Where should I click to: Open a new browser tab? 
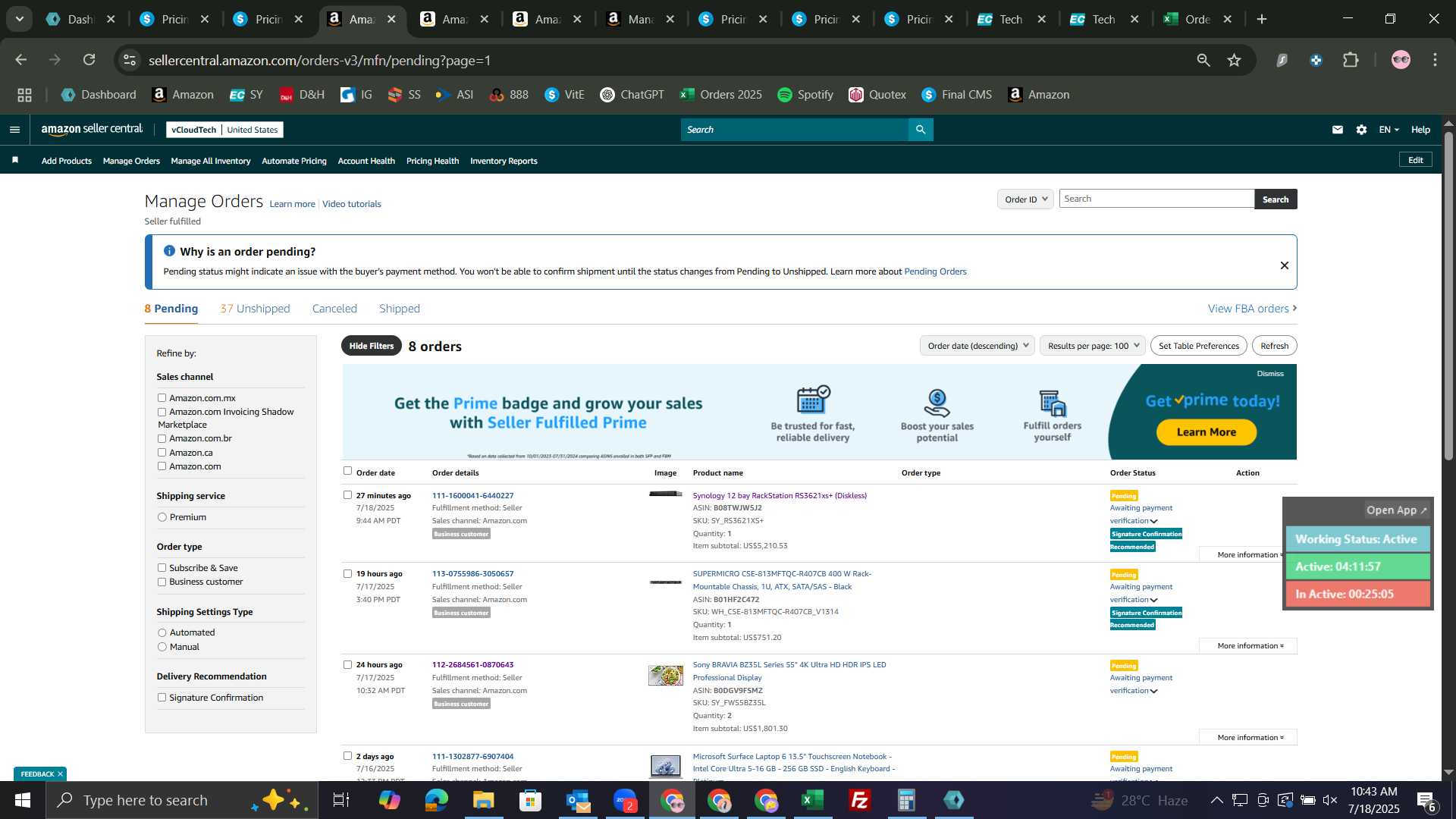pyautogui.click(x=1262, y=19)
